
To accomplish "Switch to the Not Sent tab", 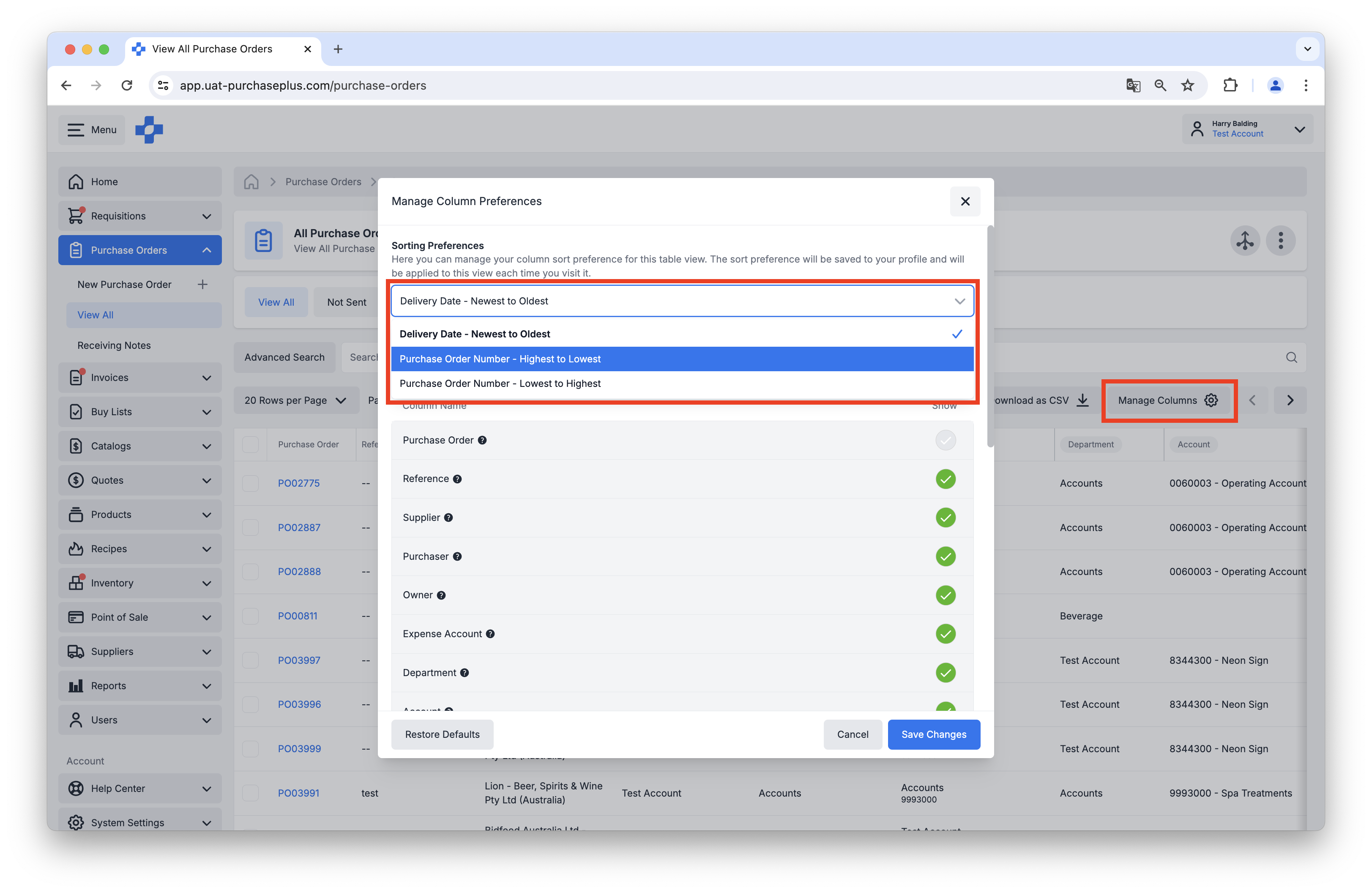I will [x=347, y=302].
